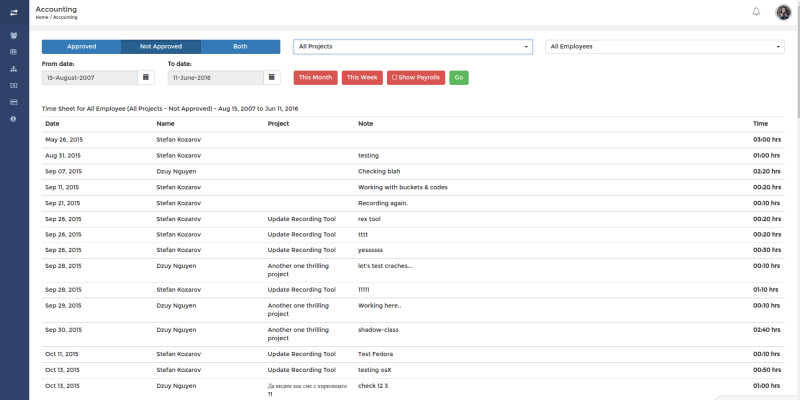This screenshot has height=400, width=800.
Task: Open the user avatar menu
Action: point(783,12)
